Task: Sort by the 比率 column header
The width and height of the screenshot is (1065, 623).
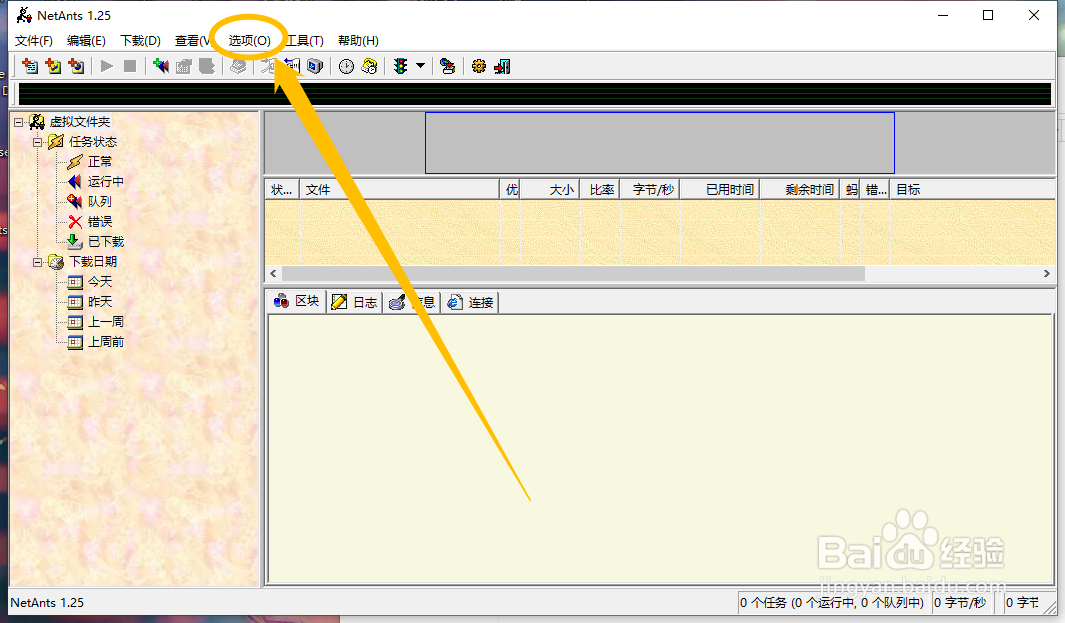Action: coord(600,190)
